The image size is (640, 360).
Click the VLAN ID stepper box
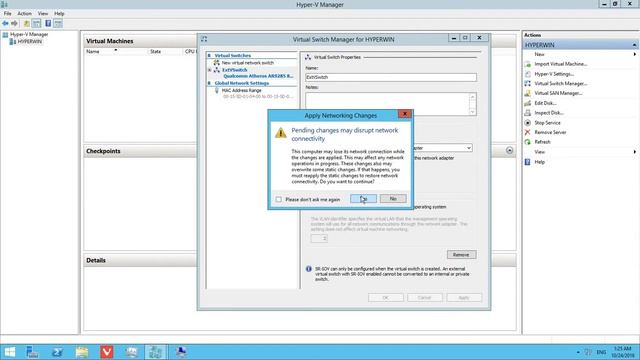pyautogui.click(x=319, y=238)
